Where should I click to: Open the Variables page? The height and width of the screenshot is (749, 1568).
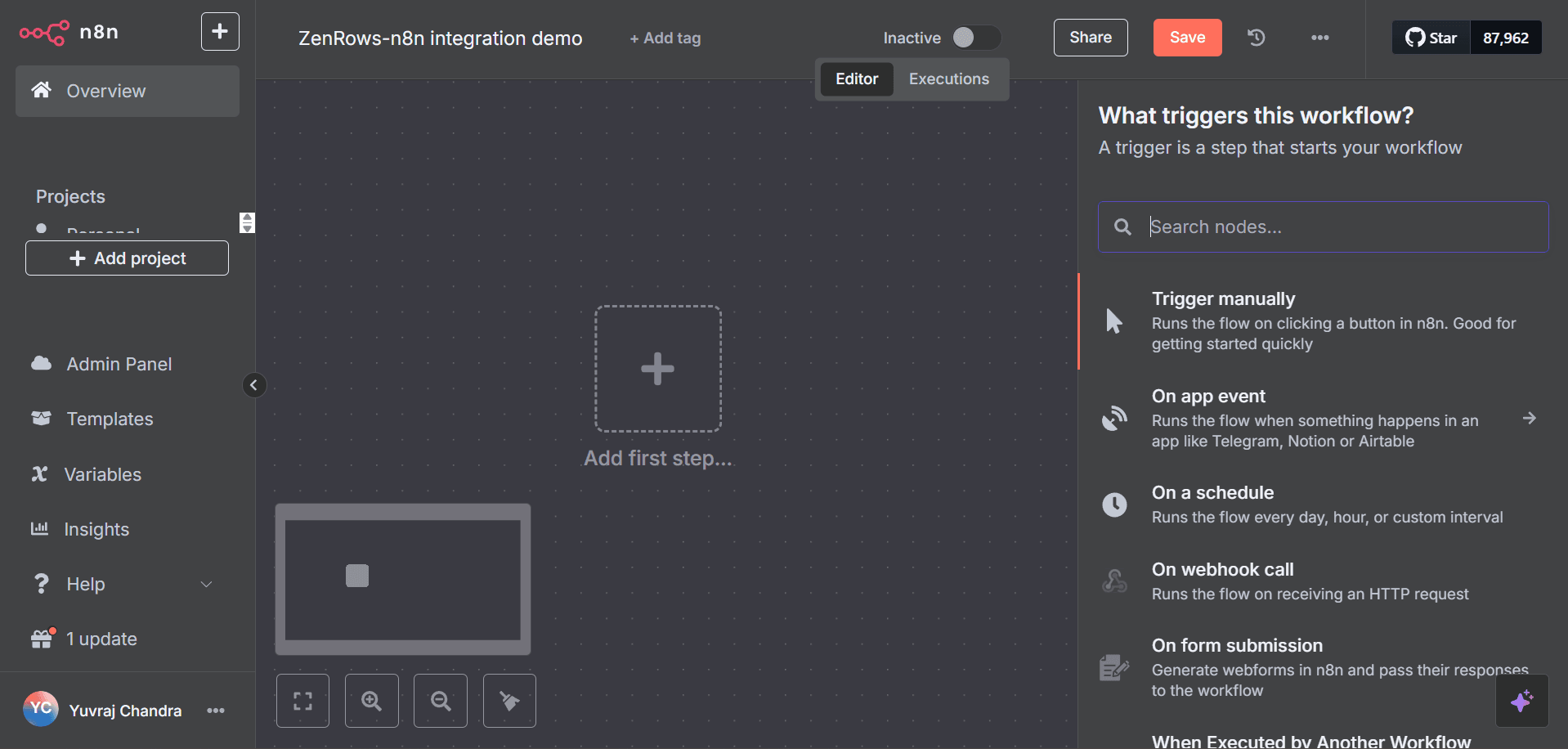102,474
